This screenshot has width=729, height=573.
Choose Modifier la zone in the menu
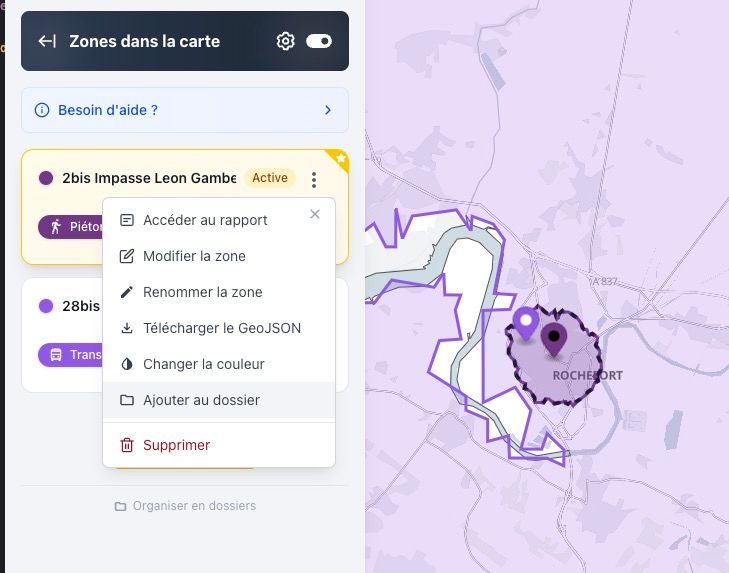[194, 256]
